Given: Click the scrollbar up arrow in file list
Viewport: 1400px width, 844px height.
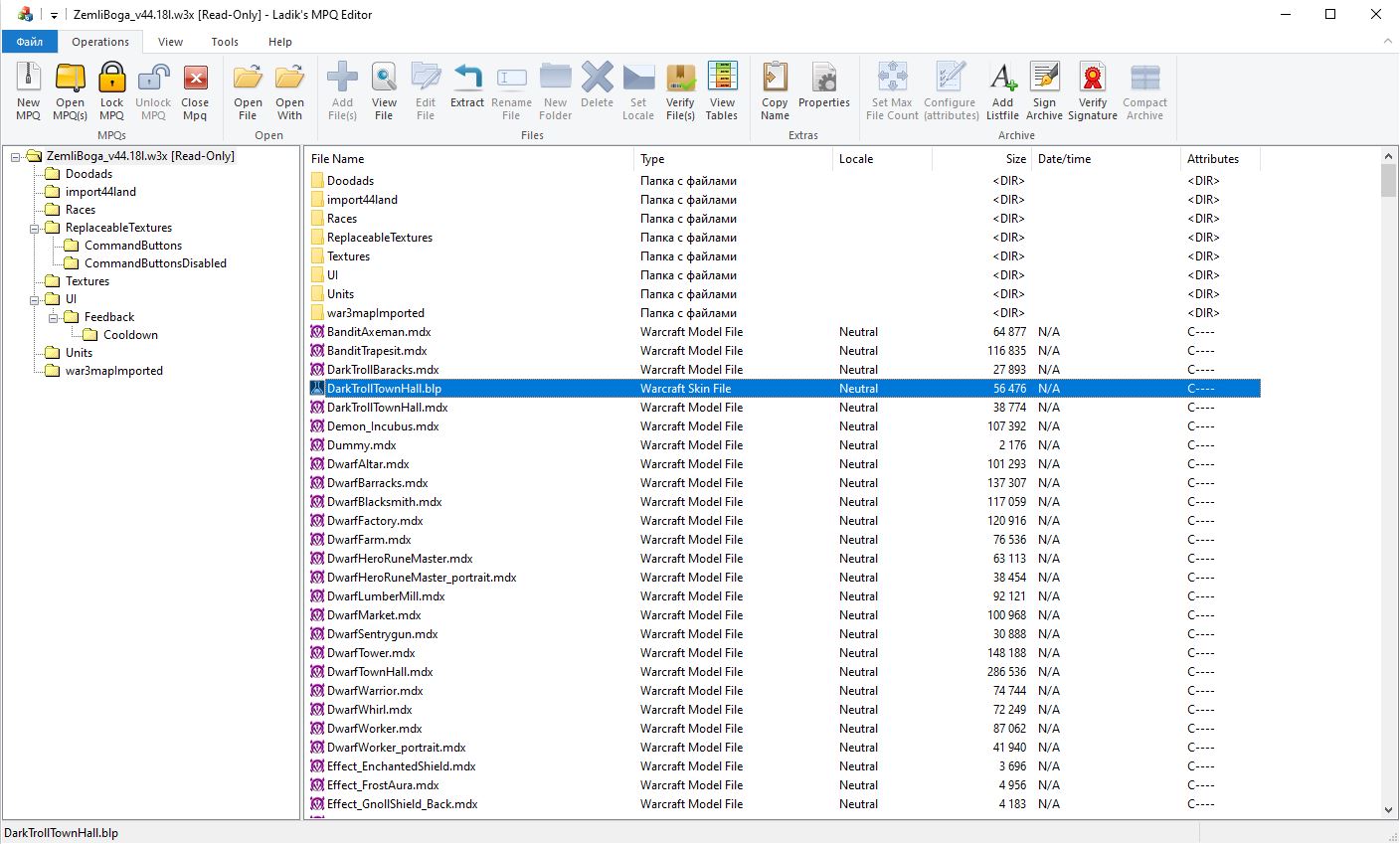Looking at the screenshot, I should click(x=1389, y=156).
